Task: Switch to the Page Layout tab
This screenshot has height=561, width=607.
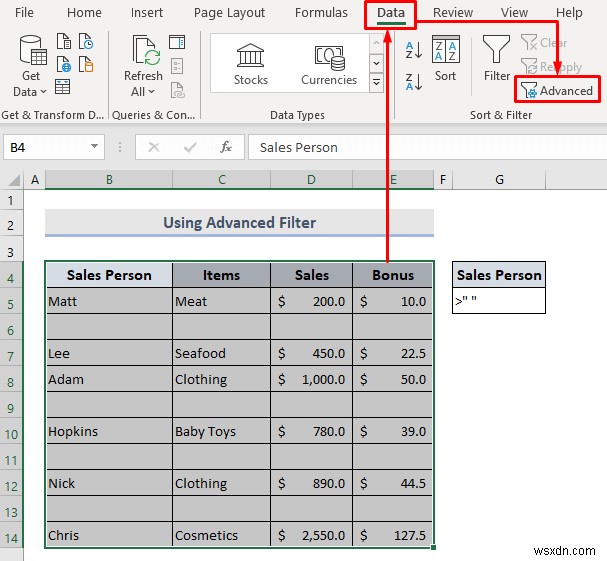Action: [x=229, y=13]
